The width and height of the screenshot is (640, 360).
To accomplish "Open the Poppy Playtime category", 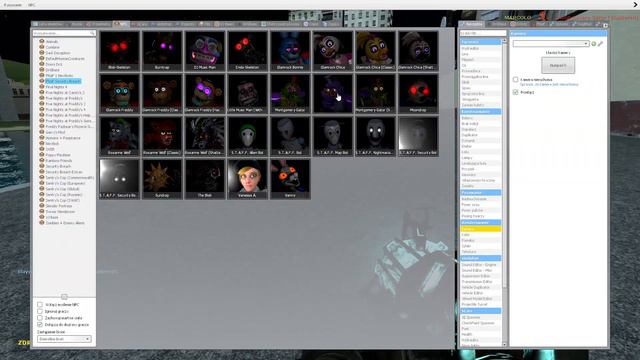I will 58,155.
